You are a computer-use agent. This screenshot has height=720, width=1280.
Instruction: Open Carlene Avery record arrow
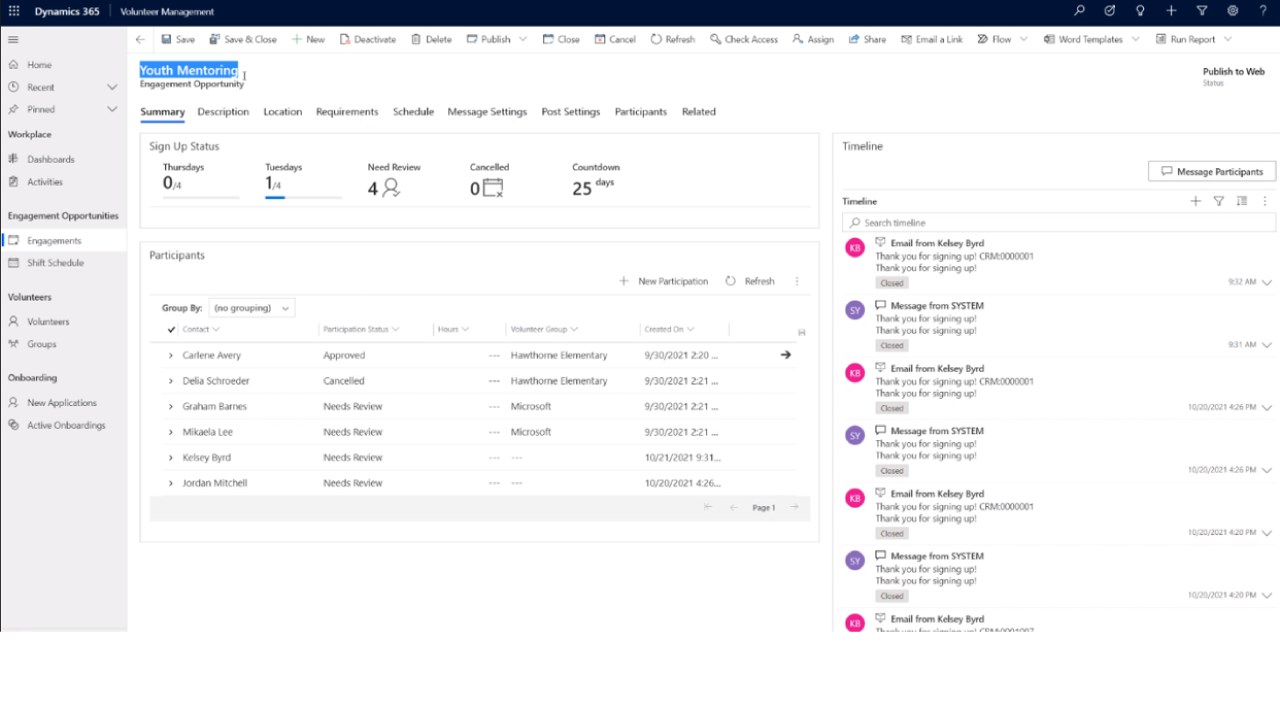coord(786,355)
